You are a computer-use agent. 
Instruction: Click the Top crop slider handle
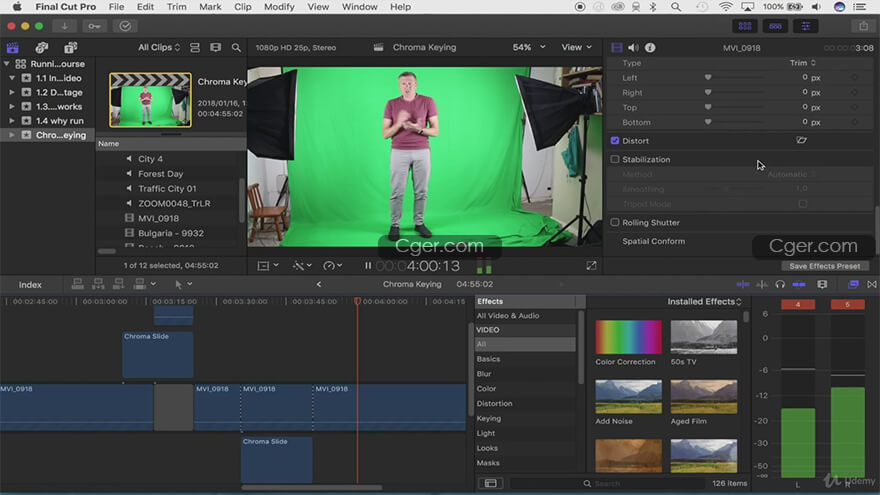click(x=708, y=107)
